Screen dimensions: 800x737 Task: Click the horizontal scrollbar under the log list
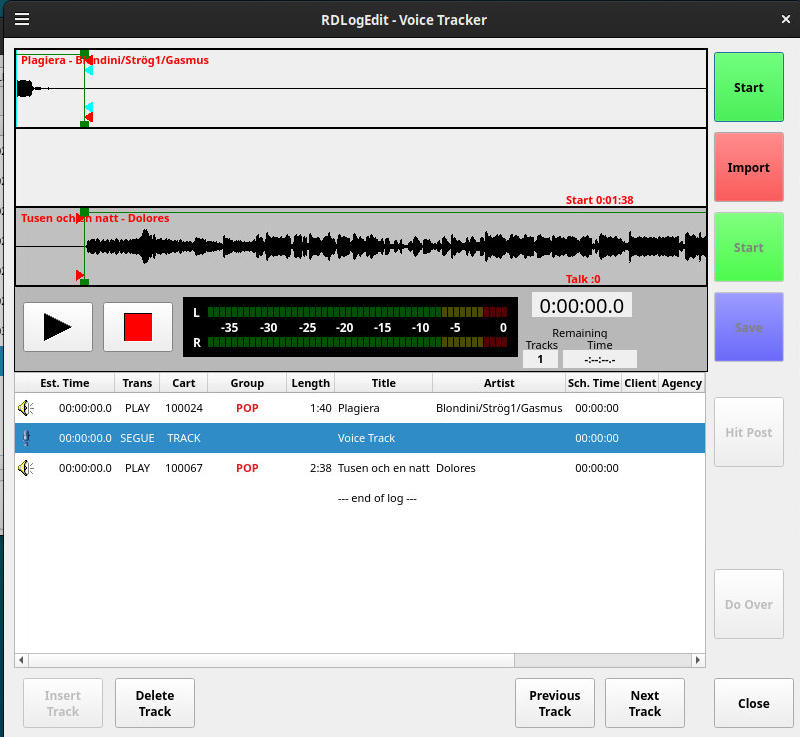[271, 660]
